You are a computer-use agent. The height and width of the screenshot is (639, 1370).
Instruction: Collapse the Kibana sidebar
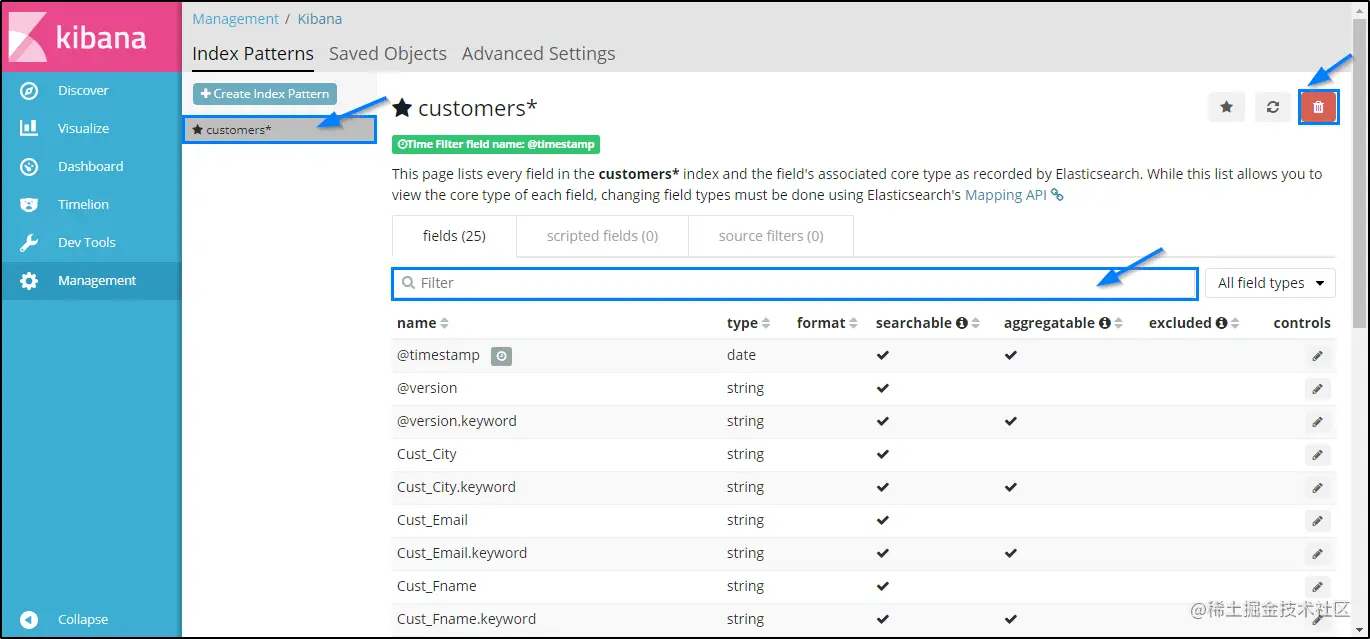[x=30, y=620]
